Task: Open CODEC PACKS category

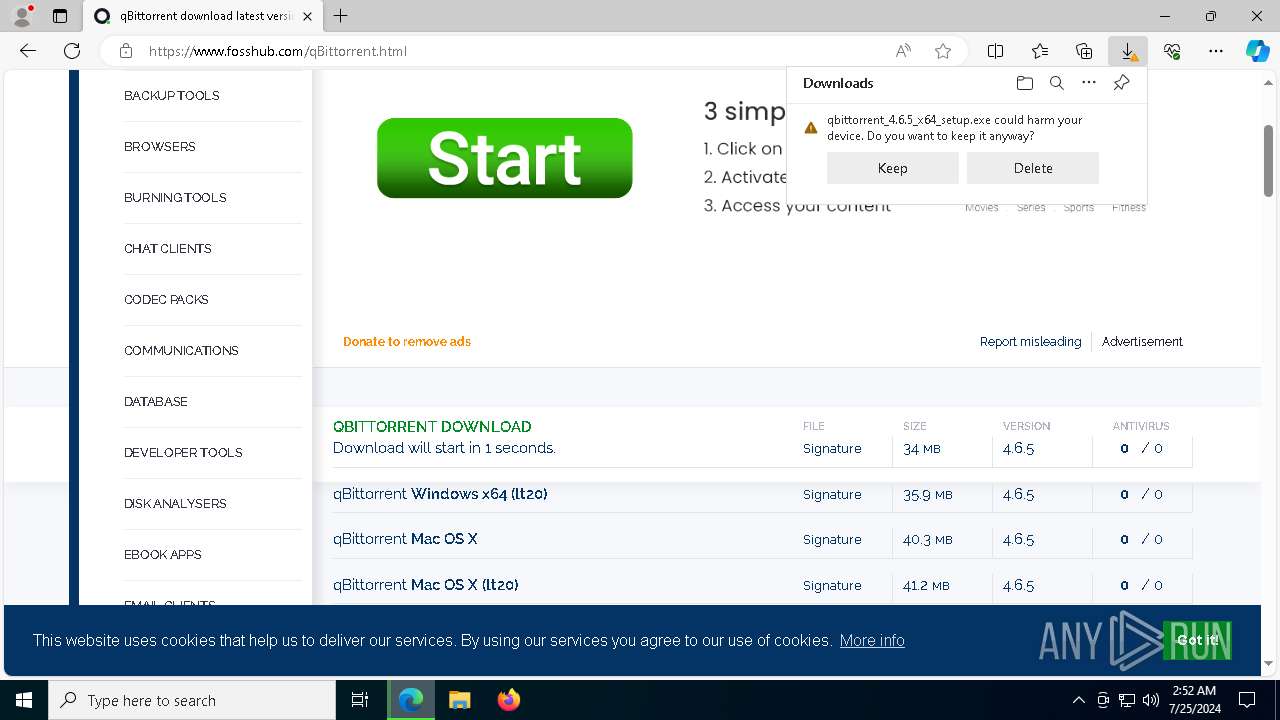Action: point(166,299)
